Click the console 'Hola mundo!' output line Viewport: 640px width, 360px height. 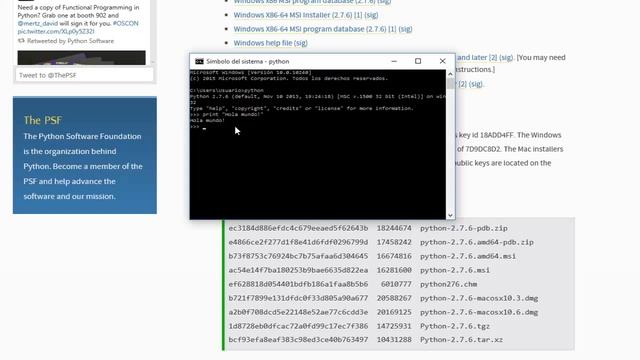point(207,120)
